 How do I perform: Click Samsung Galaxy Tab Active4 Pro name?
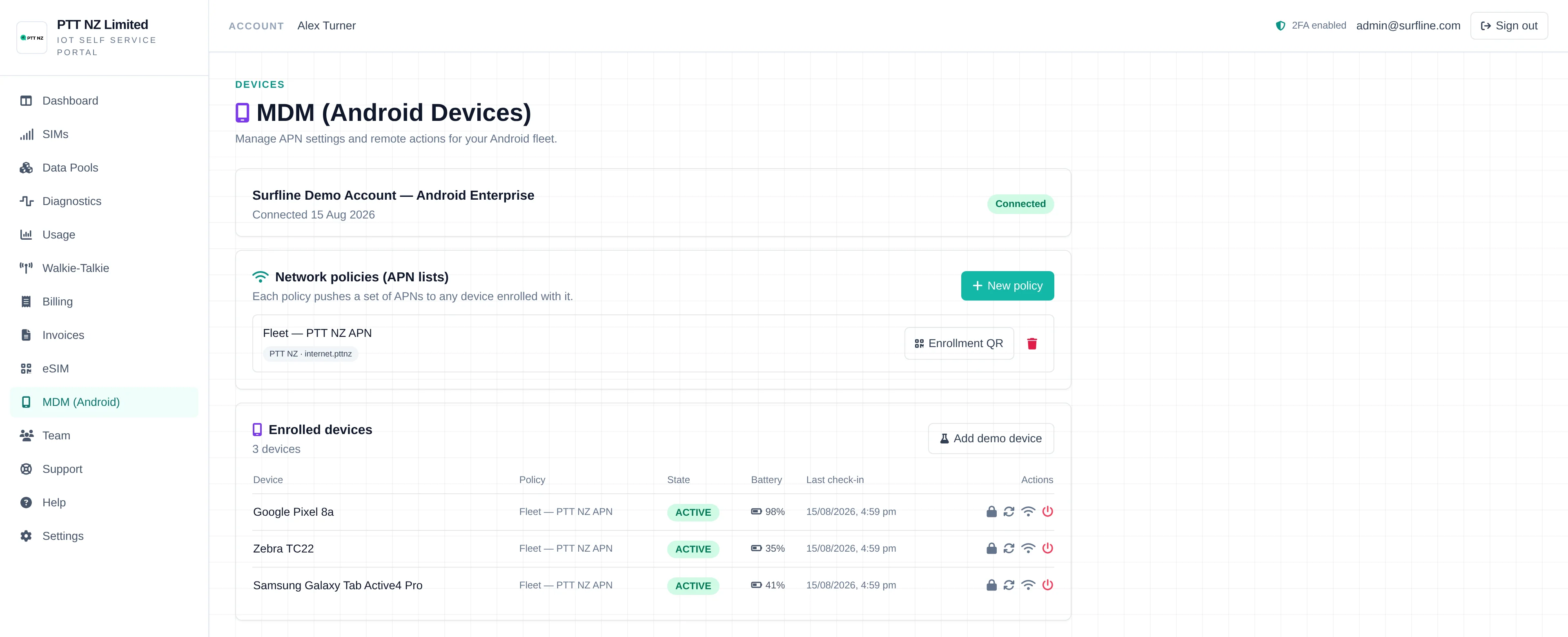coord(338,585)
